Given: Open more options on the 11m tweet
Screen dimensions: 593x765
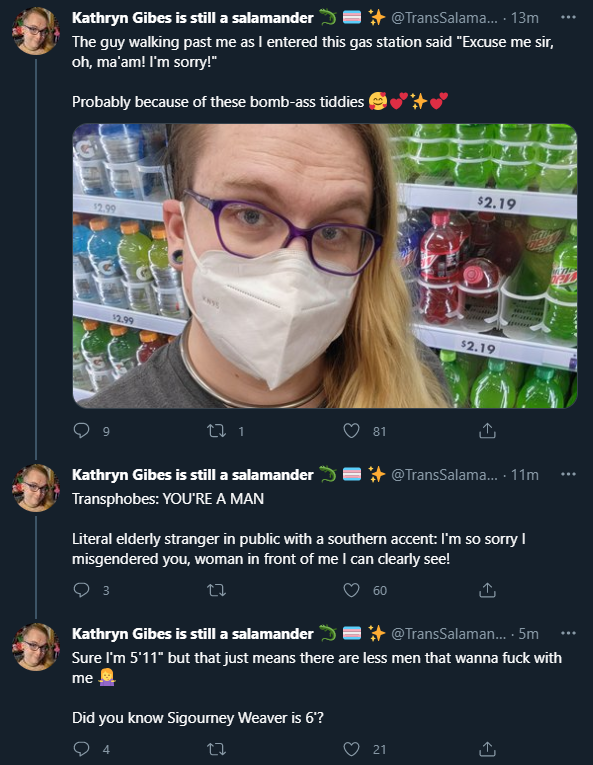Looking at the screenshot, I should (568, 474).
